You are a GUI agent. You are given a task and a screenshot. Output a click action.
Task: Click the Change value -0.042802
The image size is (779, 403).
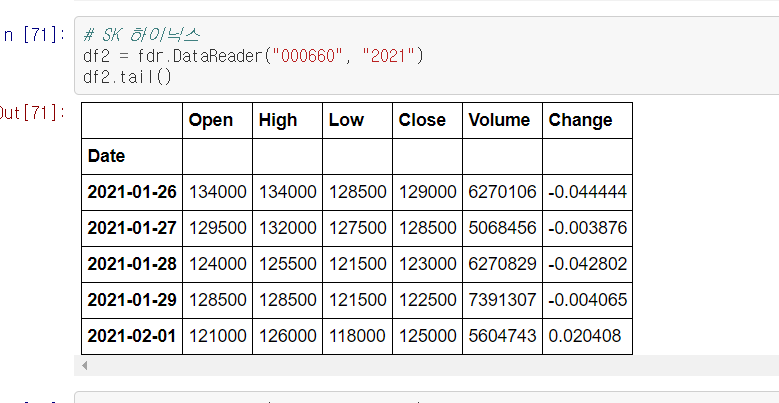point(588,263)
